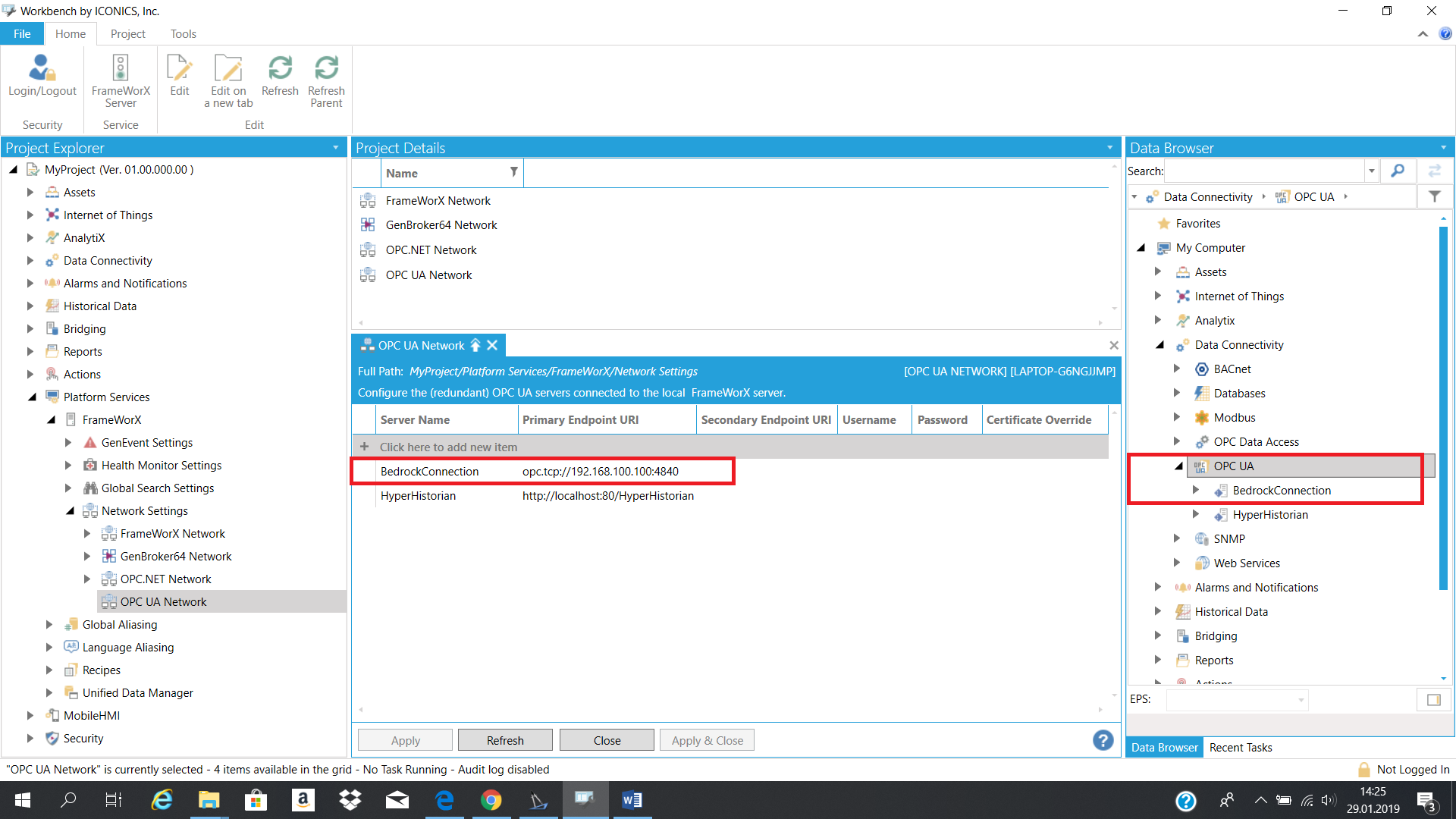Switch to the Data Browser tab
Image resolution: width=1456 pixels, height=819 pixels.
pos(1164,748)
